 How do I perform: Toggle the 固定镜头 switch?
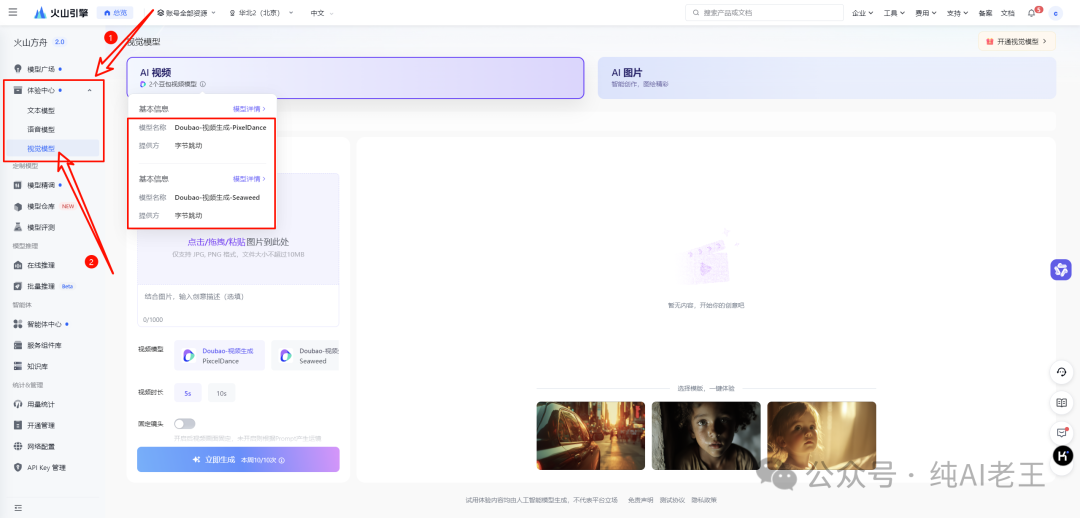coord(185,424)
